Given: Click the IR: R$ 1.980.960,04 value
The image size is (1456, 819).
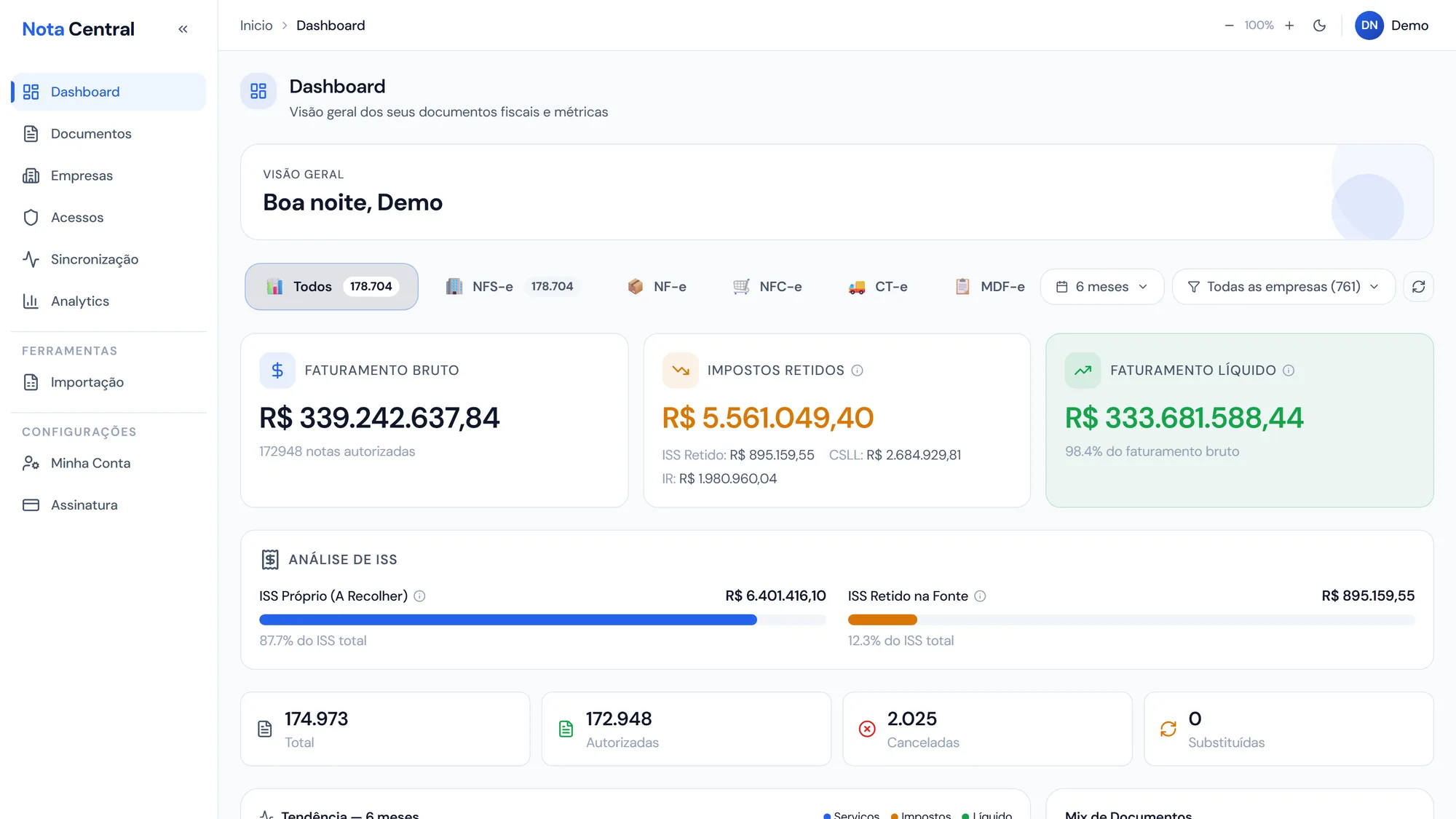Looking at the screenshot, I should tap(719, 478).
